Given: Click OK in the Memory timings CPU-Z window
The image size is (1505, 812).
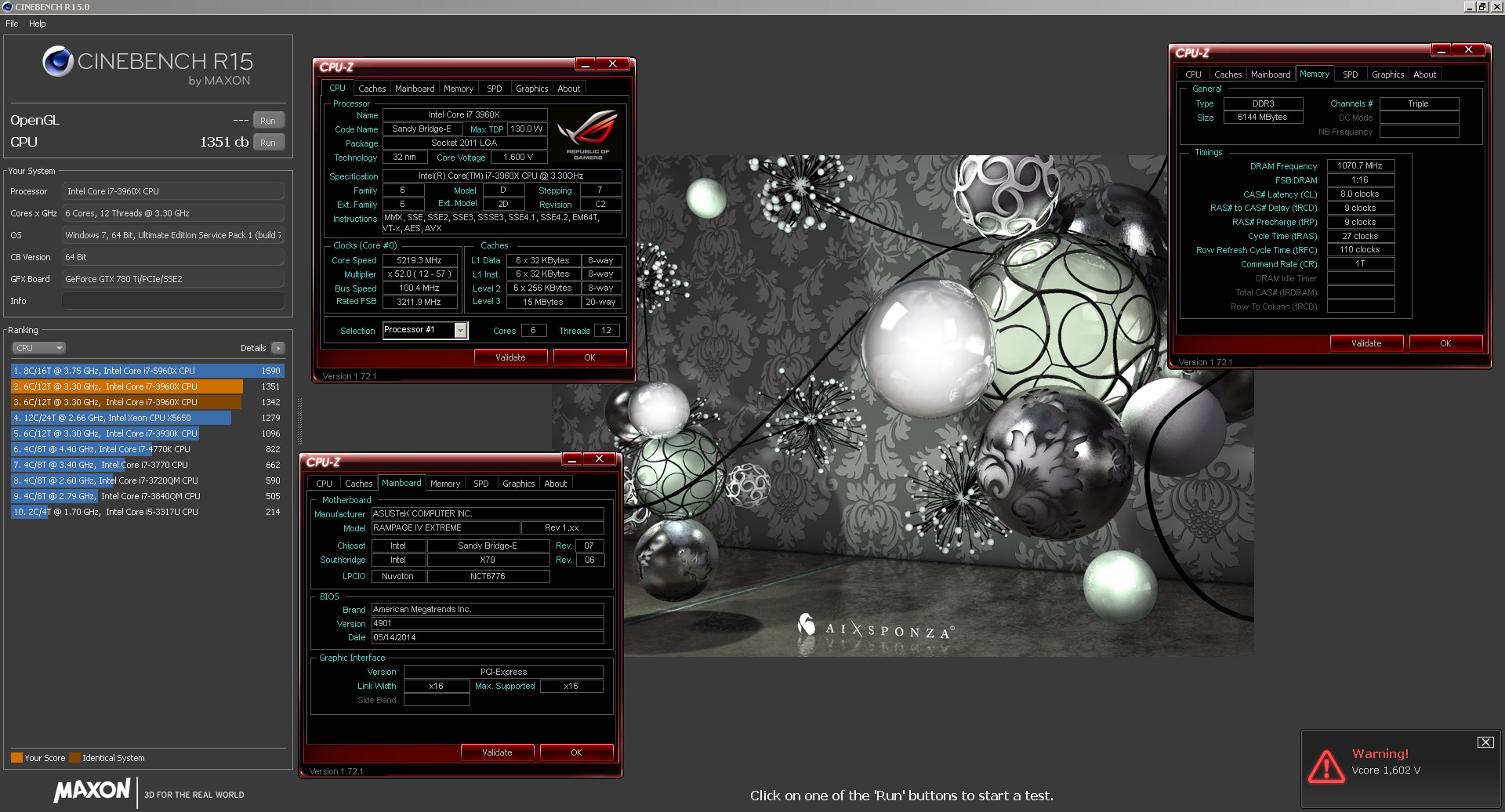Looking at the screenshot, I should [1446, 343].
